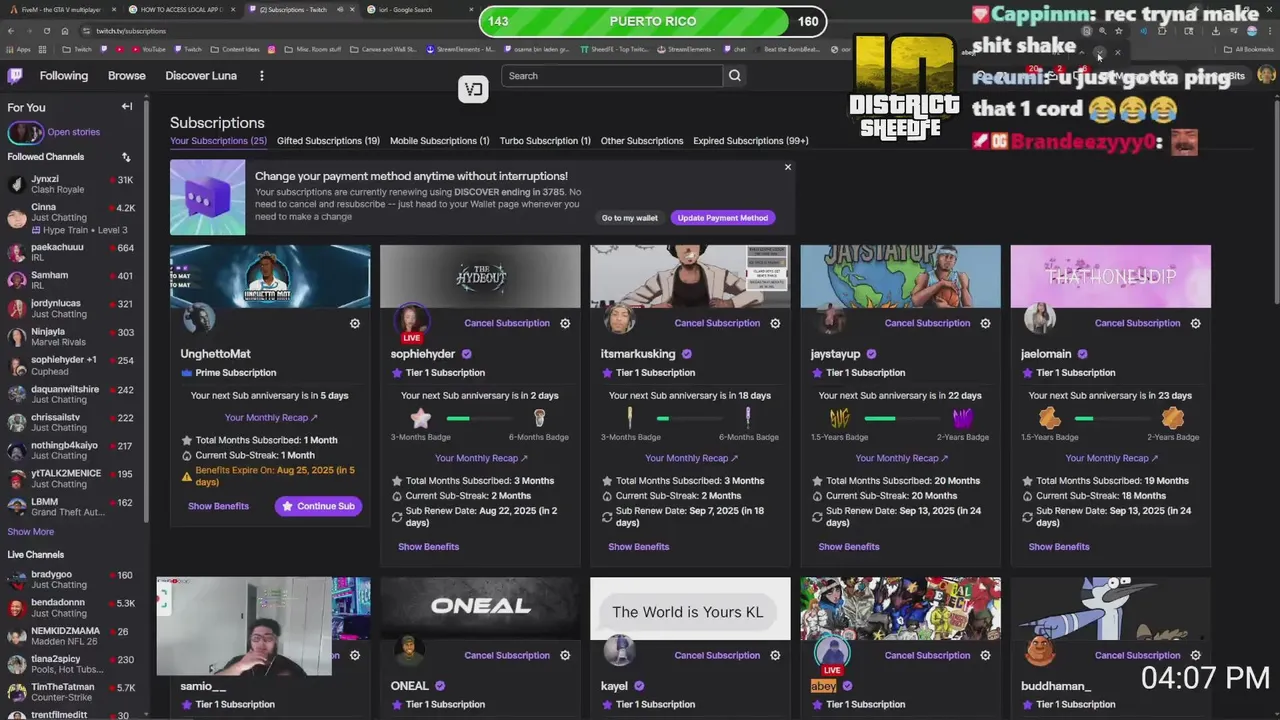
Task: Click itsmarkusking's profile avatar
Action: [x=620, y=319]
